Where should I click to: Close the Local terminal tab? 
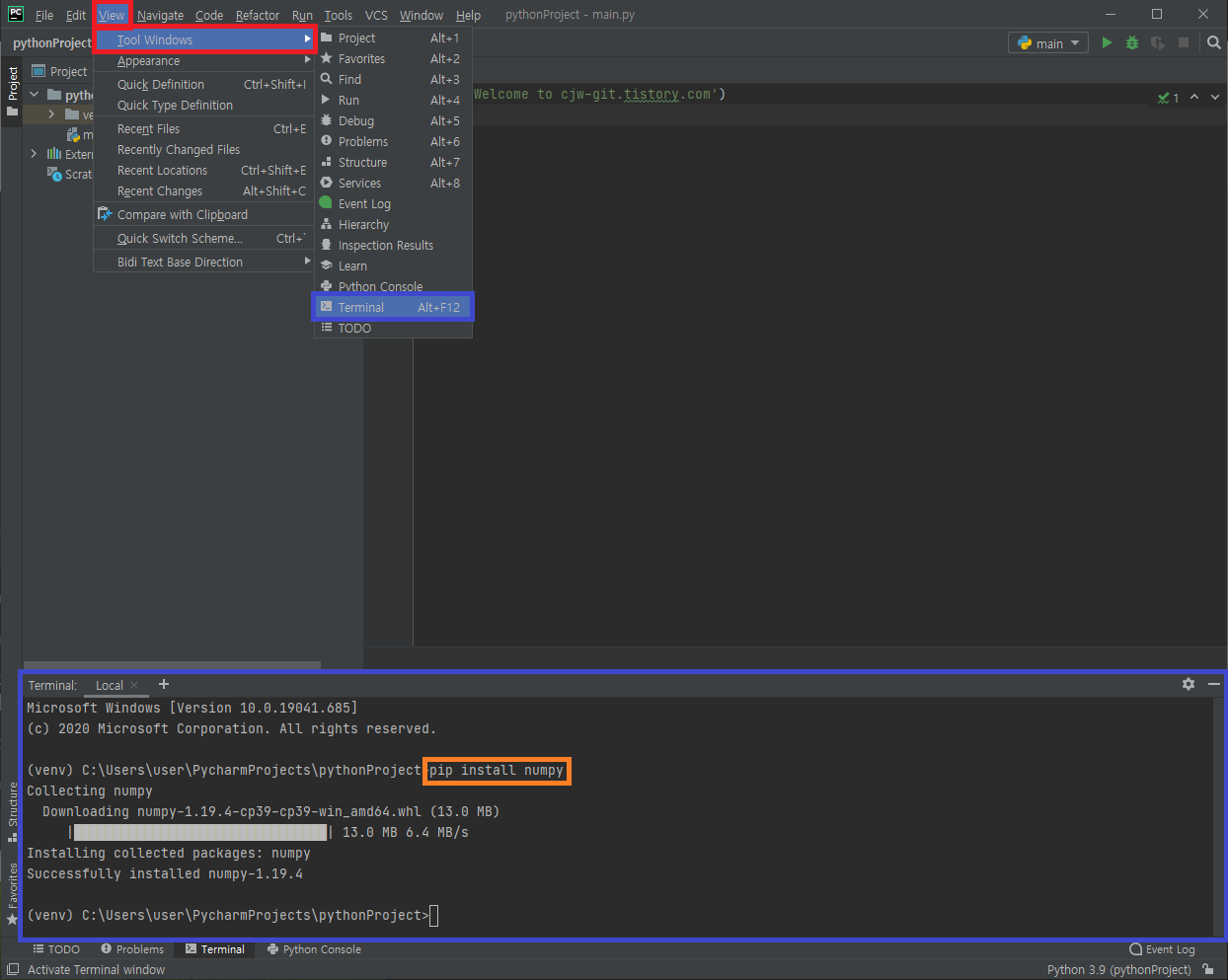(135, 685)
